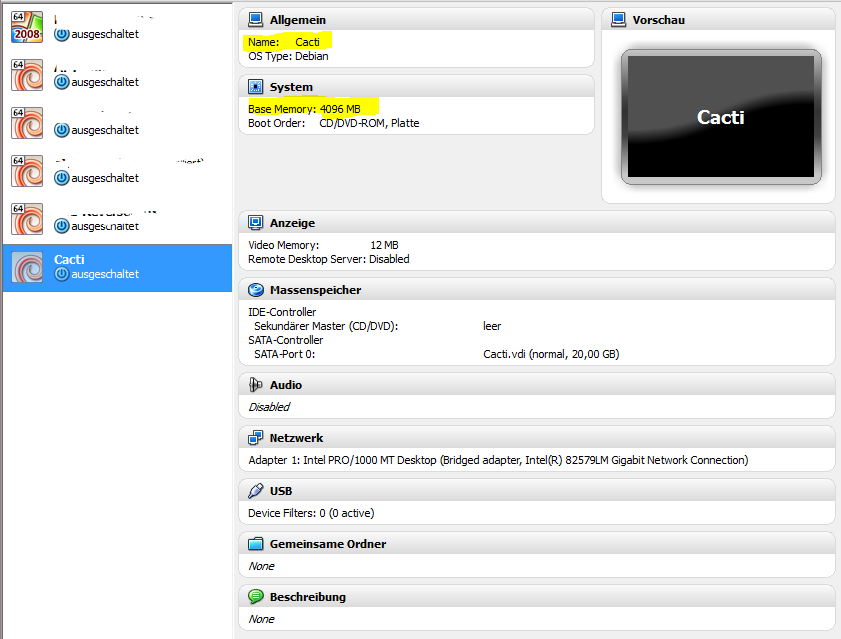The height and width of the screenshot is (639, 841).
Task: Click the Boot Order 'CD/DVD-ROM, Platte' value
Action: [x=369, y=123]
